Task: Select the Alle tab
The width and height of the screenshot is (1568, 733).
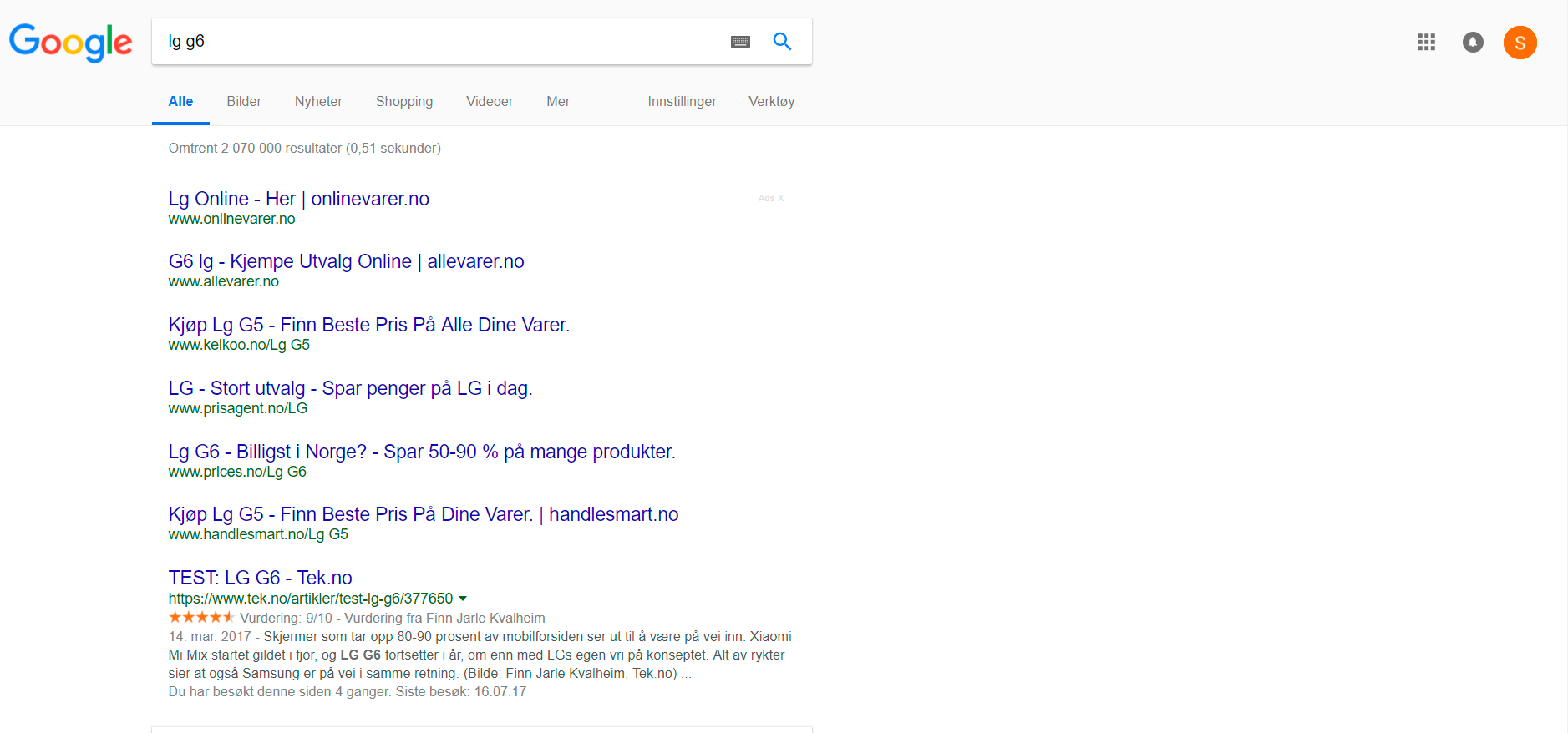Action: 180,102
